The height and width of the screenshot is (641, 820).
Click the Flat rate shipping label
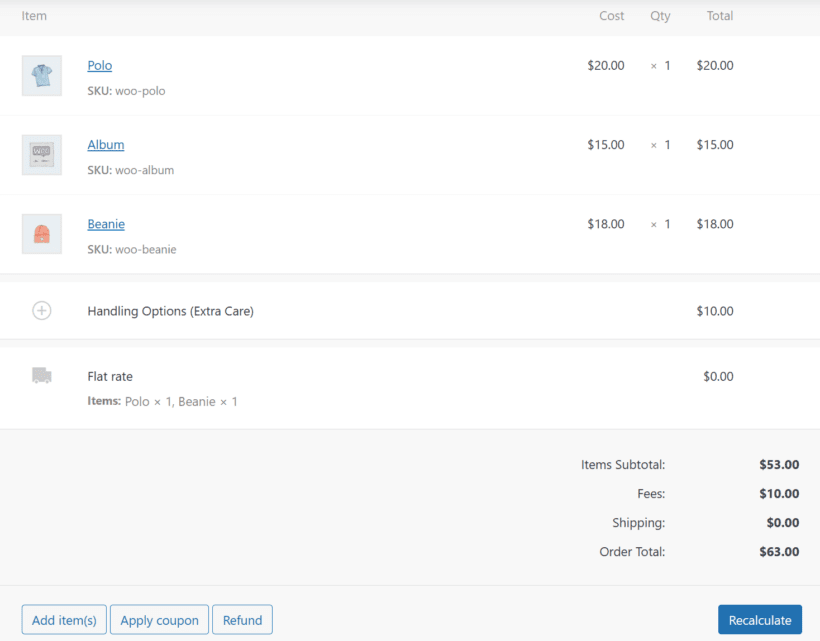(x=110, y=376)
